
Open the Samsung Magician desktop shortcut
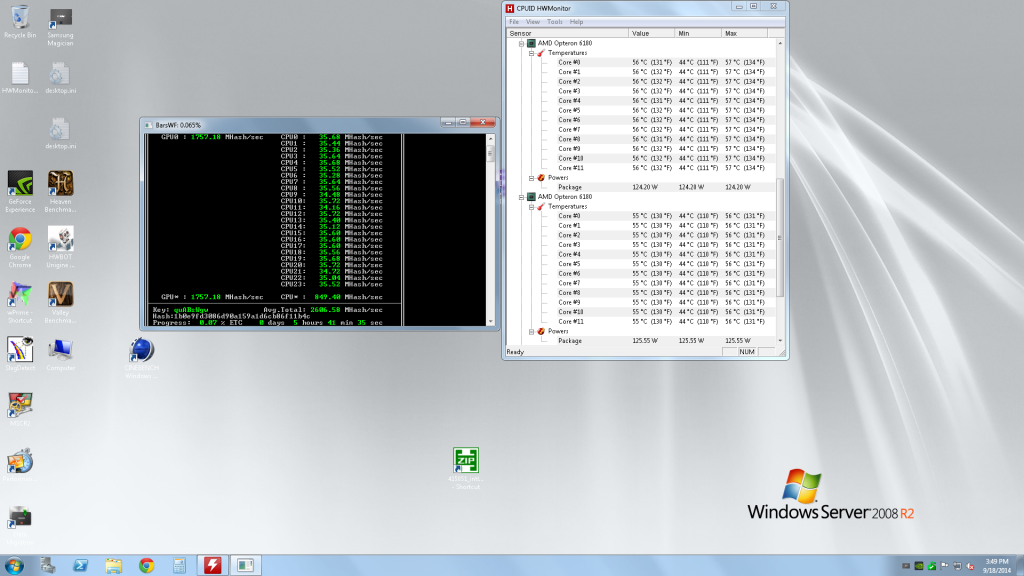60,18
